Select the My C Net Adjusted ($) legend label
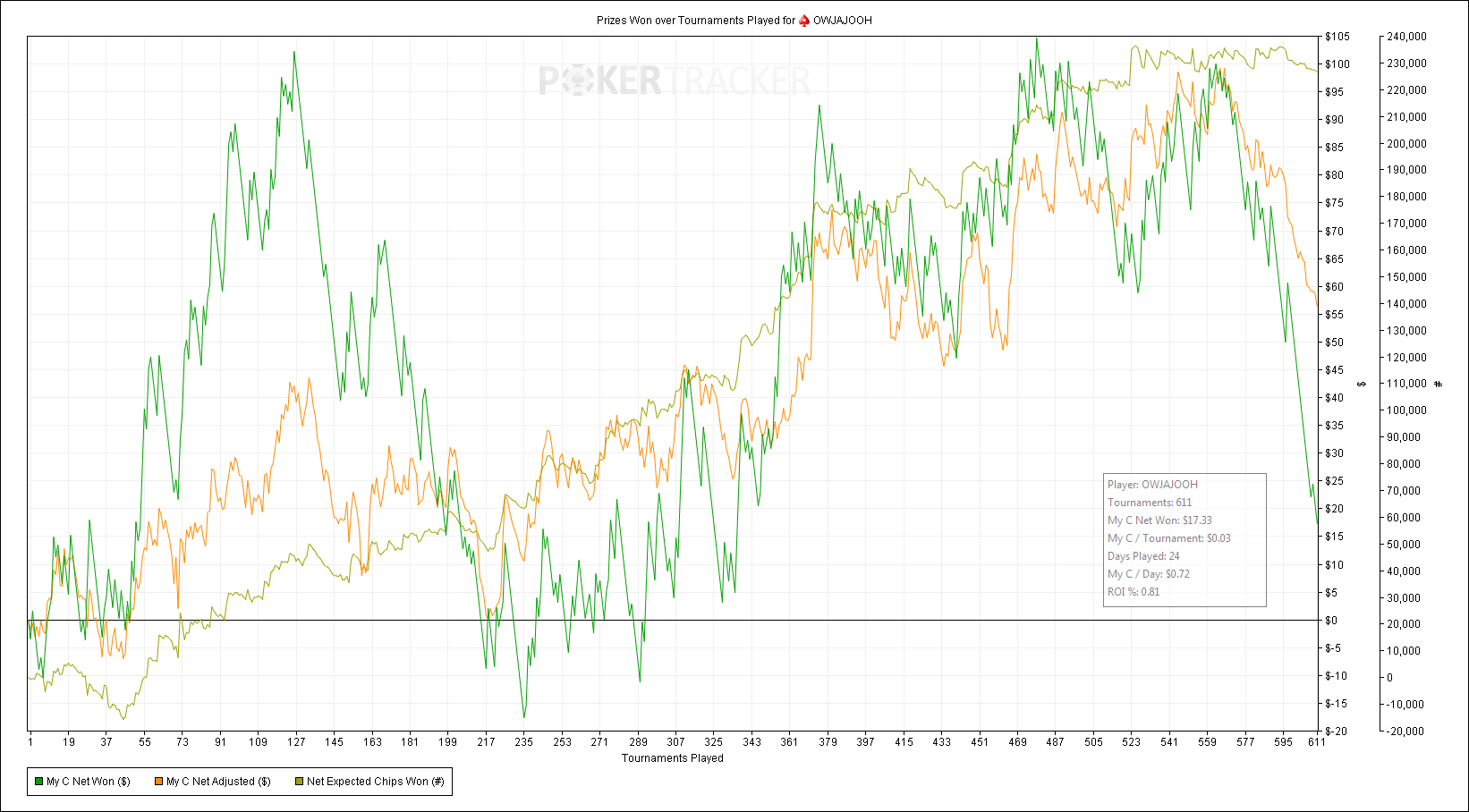Screen dimensions: 1469x812 [x=218, y=782]
